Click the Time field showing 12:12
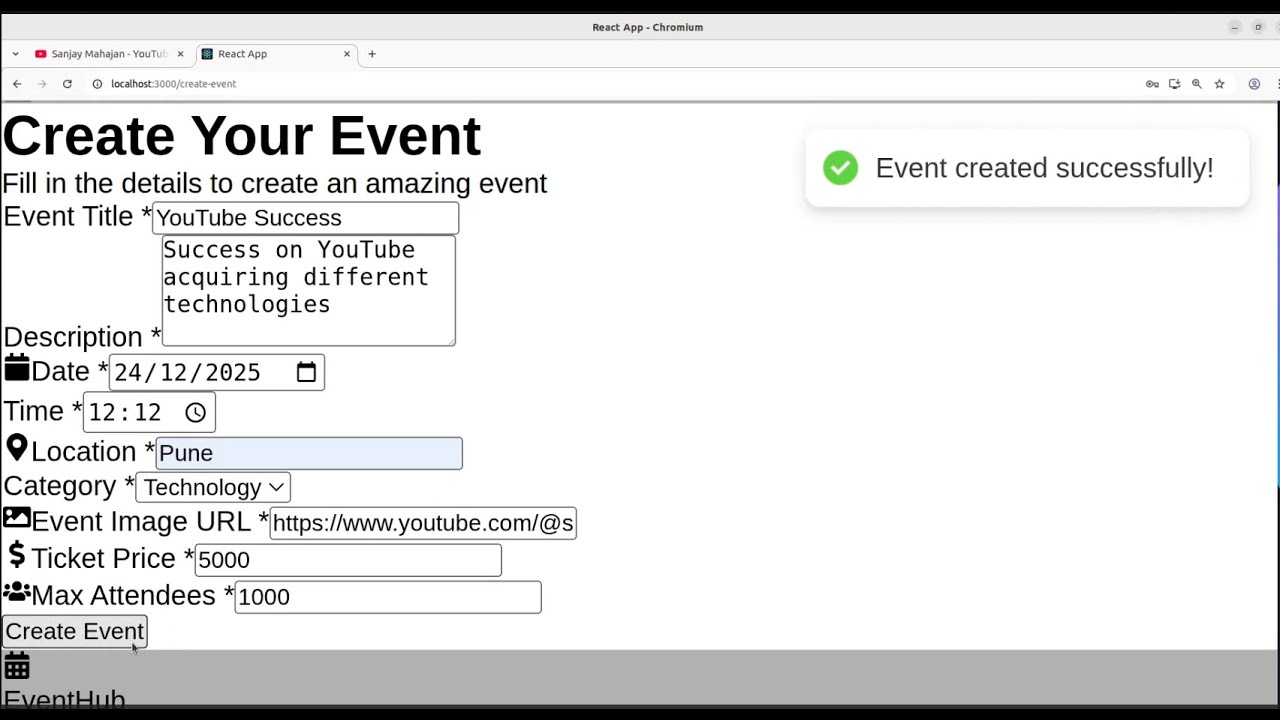1280x720 pixels. click(149, 412)
